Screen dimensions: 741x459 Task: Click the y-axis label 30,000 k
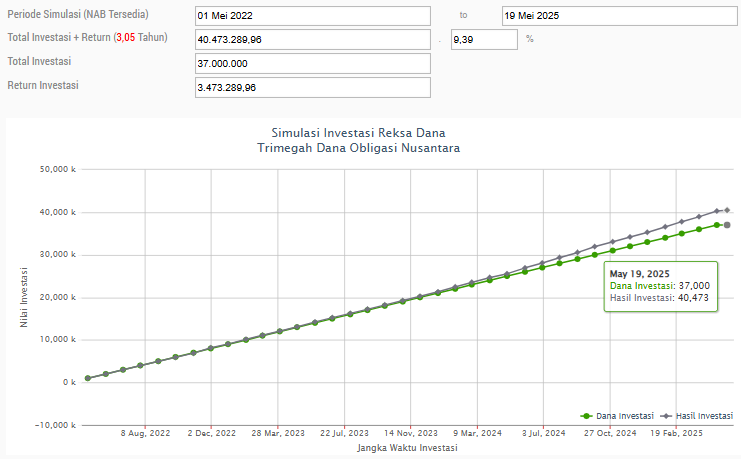[x=58, y=254]
